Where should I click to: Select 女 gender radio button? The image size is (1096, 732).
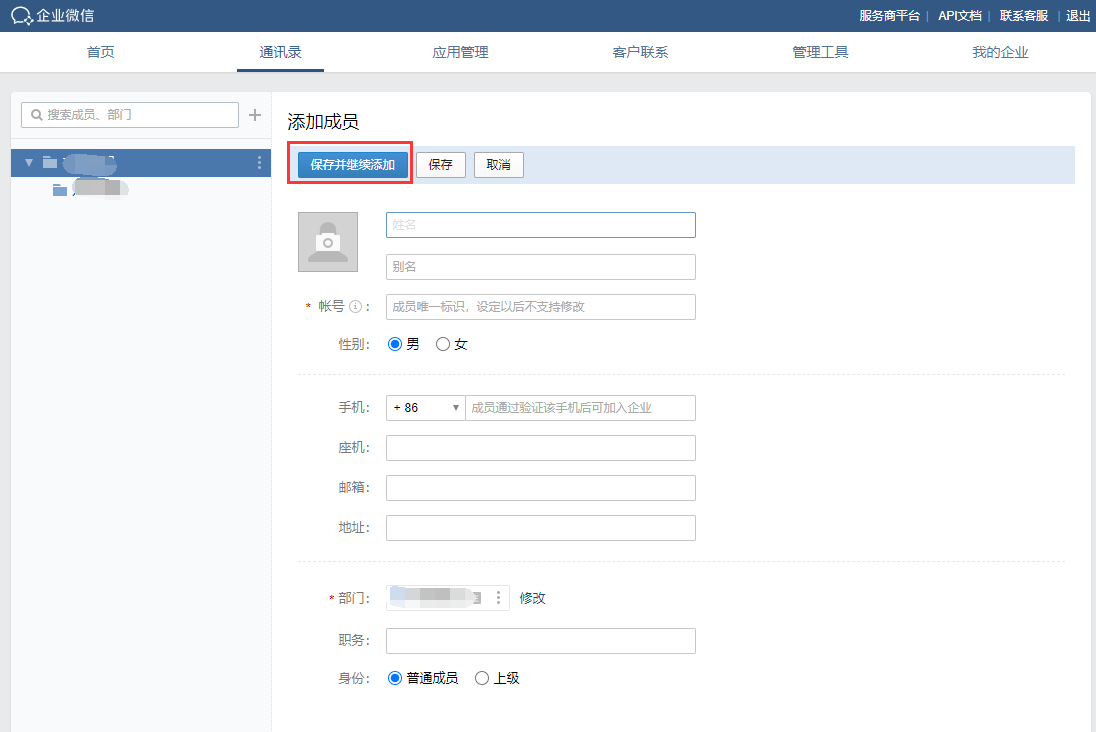[443, 344]
